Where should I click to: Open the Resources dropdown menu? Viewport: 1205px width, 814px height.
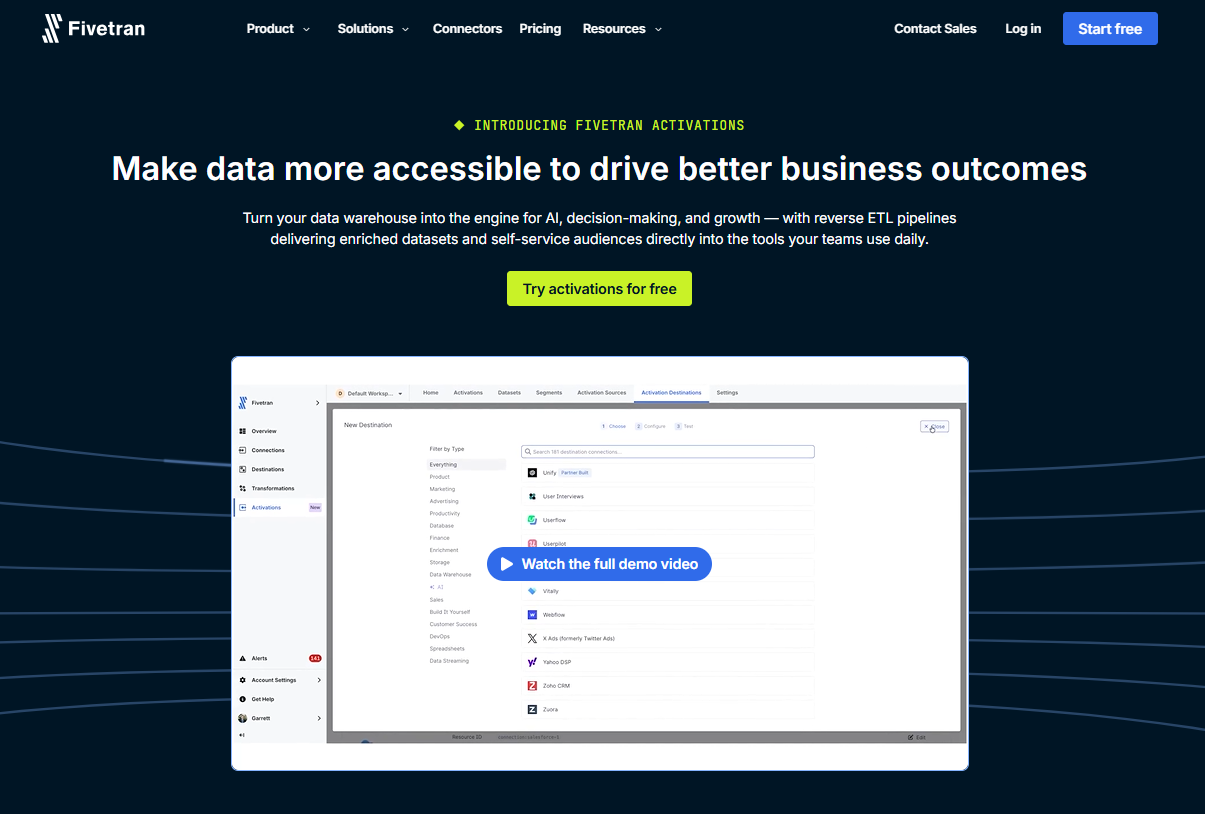coord(622,29)
